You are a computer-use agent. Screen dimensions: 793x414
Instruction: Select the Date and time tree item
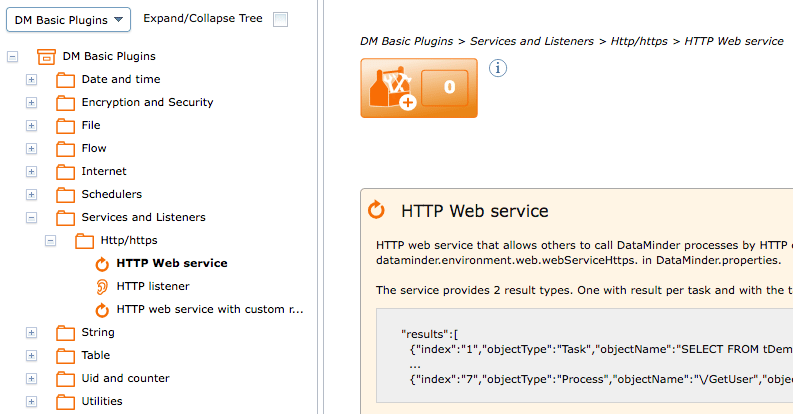point(121,79)
